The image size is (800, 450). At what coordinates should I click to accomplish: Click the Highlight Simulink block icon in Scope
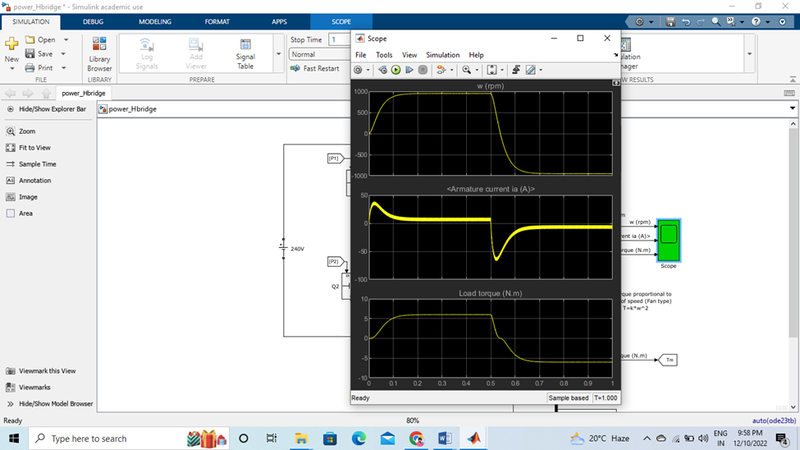[441, 70]
